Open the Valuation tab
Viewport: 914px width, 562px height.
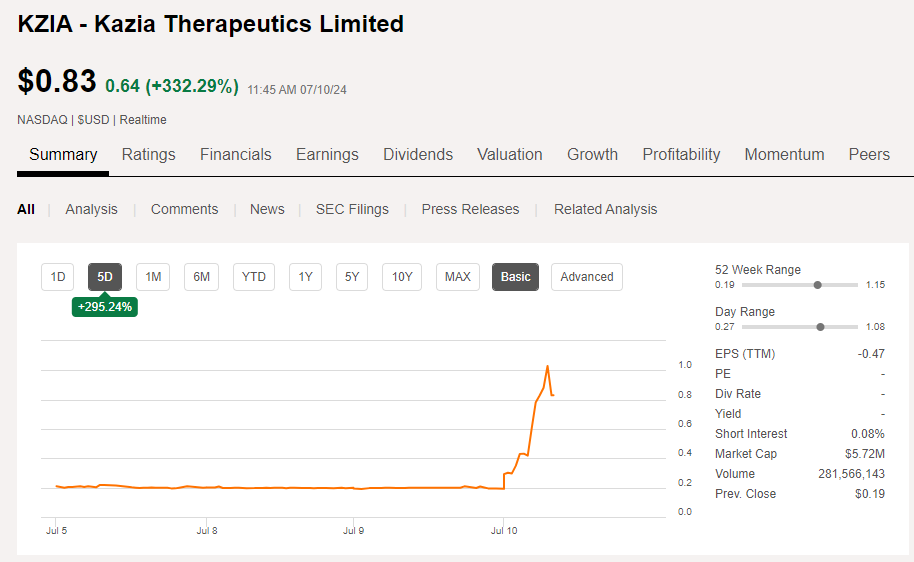(509, 155)
